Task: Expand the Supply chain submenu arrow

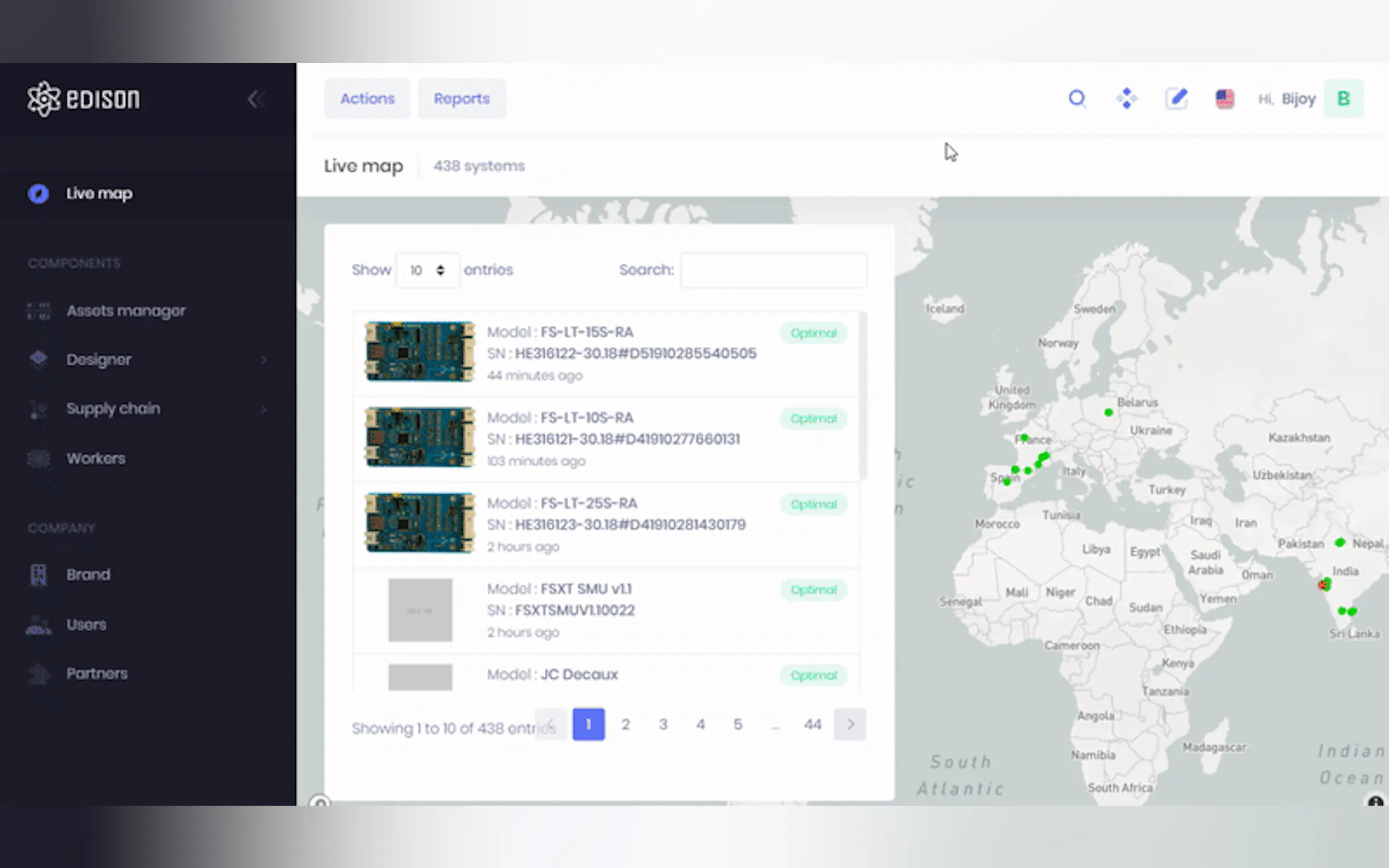Action: coord(264,409)
